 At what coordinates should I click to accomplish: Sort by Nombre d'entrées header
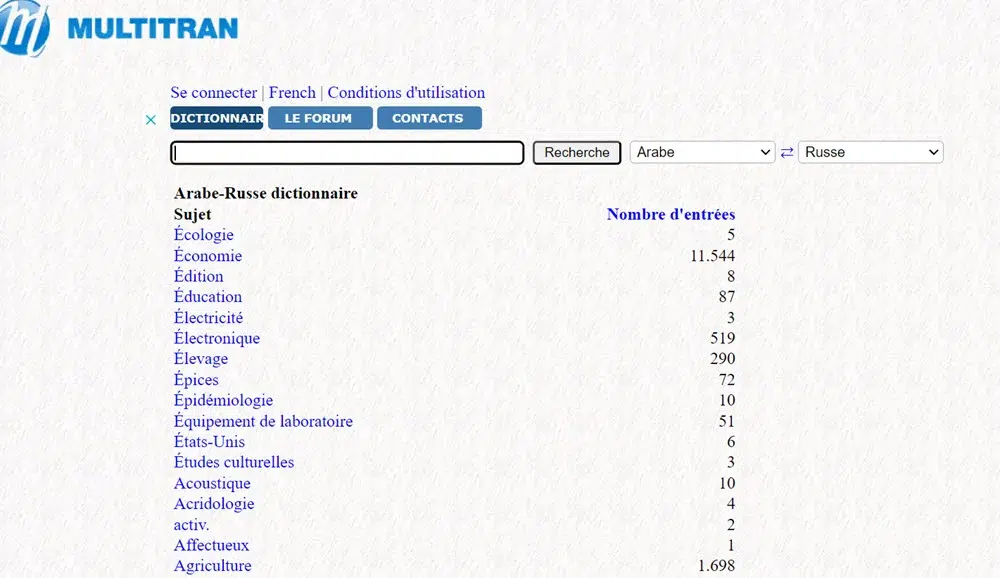670,214
